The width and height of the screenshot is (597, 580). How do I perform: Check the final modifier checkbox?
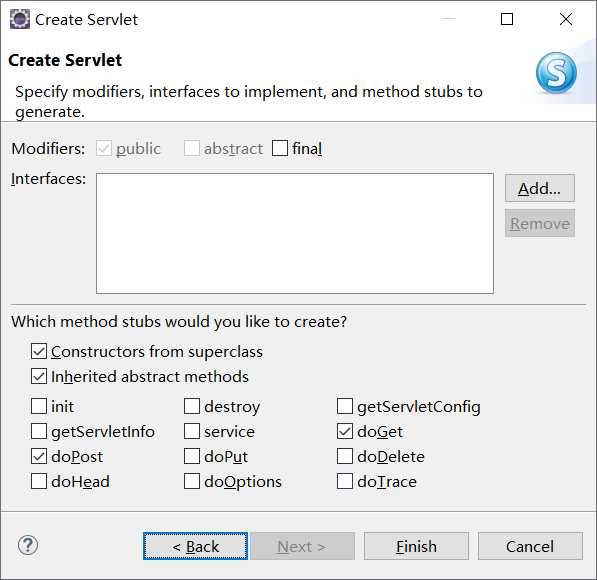(280, 148)
